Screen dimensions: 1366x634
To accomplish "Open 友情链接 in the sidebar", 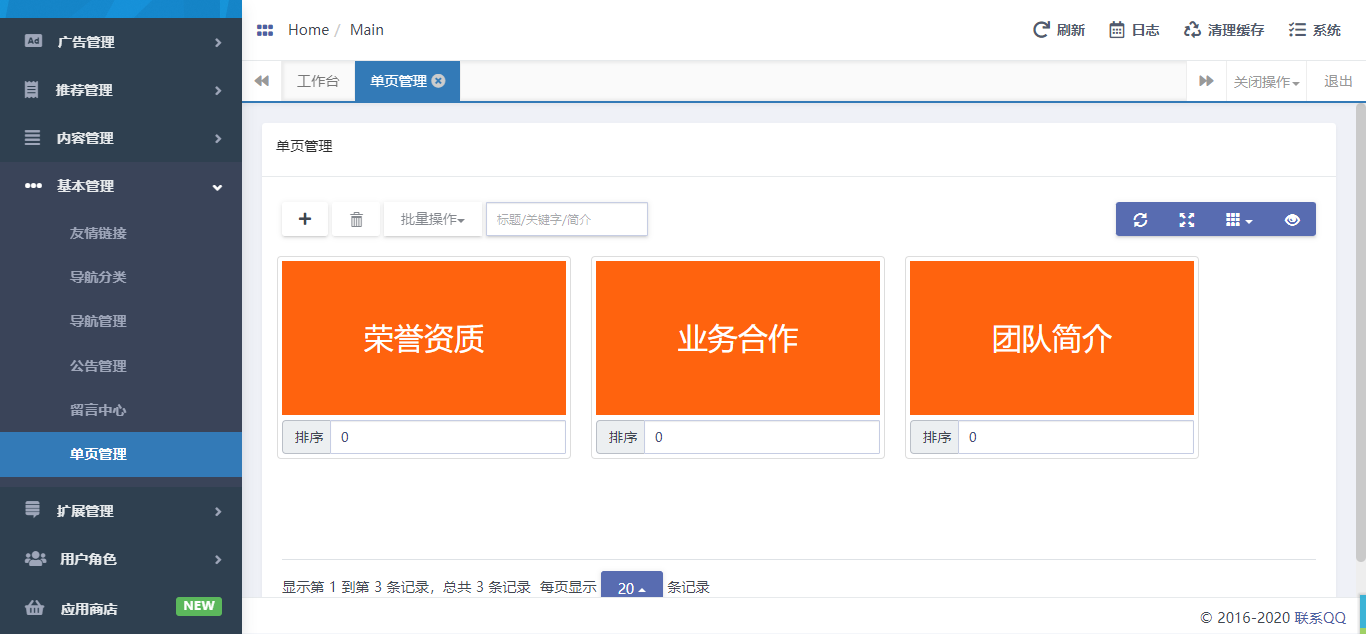I will [98, 233].
